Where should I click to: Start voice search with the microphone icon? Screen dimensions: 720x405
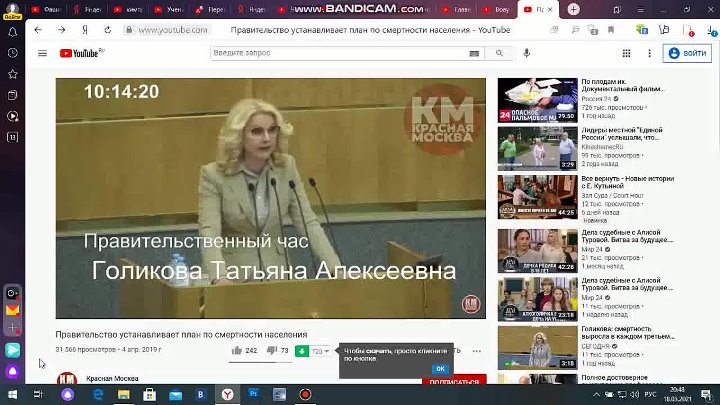point(527,53)
